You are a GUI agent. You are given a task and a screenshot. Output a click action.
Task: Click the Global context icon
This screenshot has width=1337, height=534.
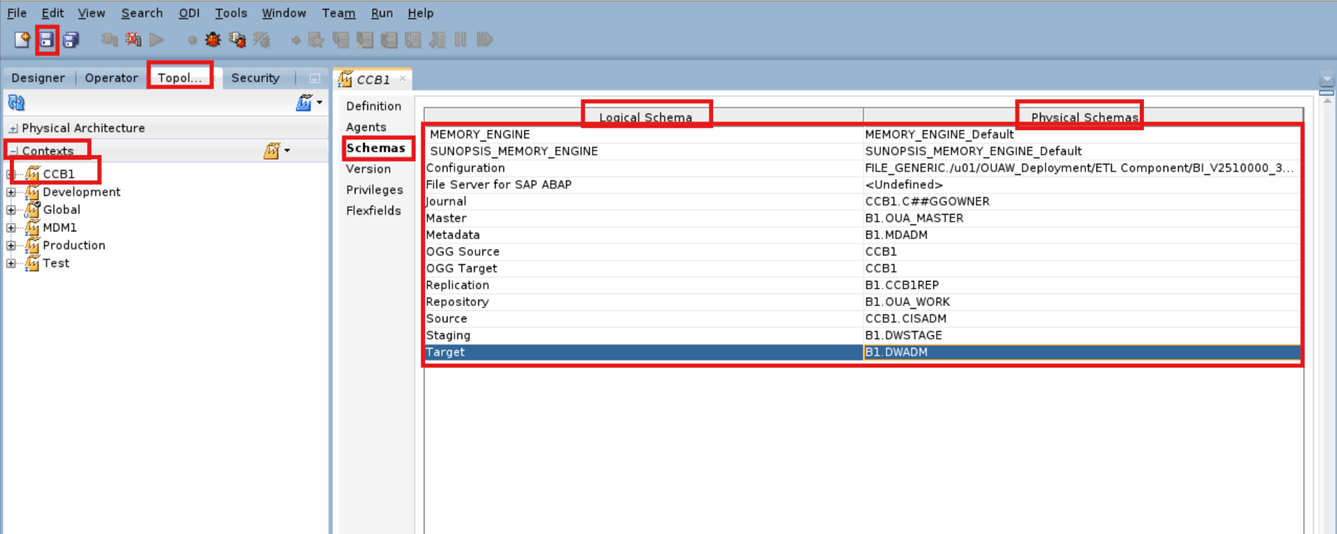point(32,210)
